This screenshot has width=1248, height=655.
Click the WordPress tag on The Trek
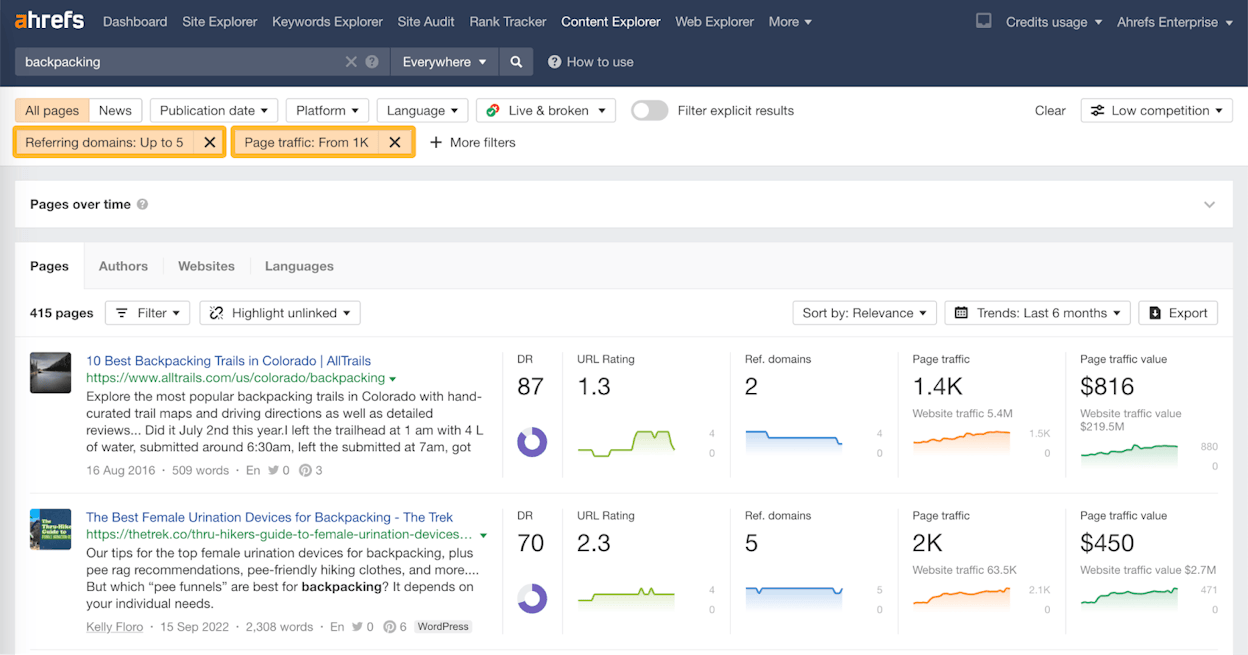[x=442, y=627]
